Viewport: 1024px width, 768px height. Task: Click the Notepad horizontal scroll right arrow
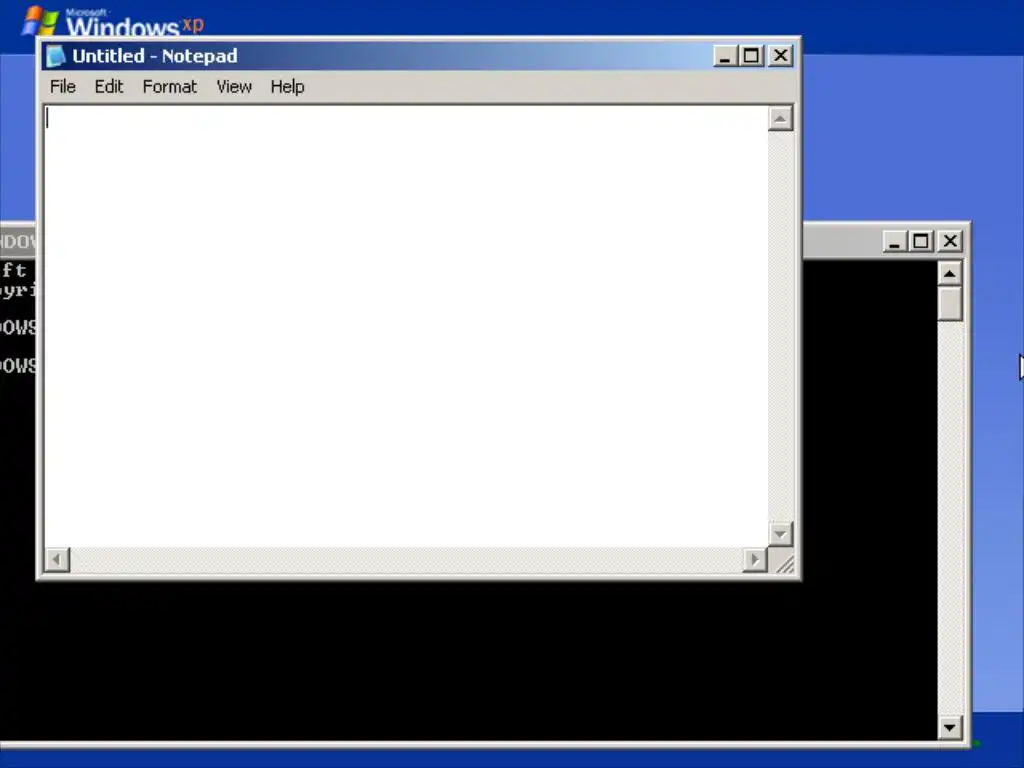(755, 560)
